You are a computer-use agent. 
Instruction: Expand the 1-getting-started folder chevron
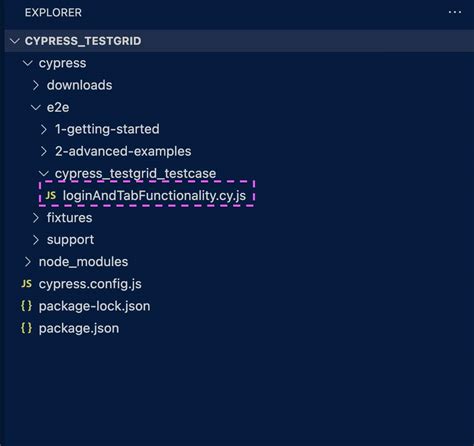point(44,129)
